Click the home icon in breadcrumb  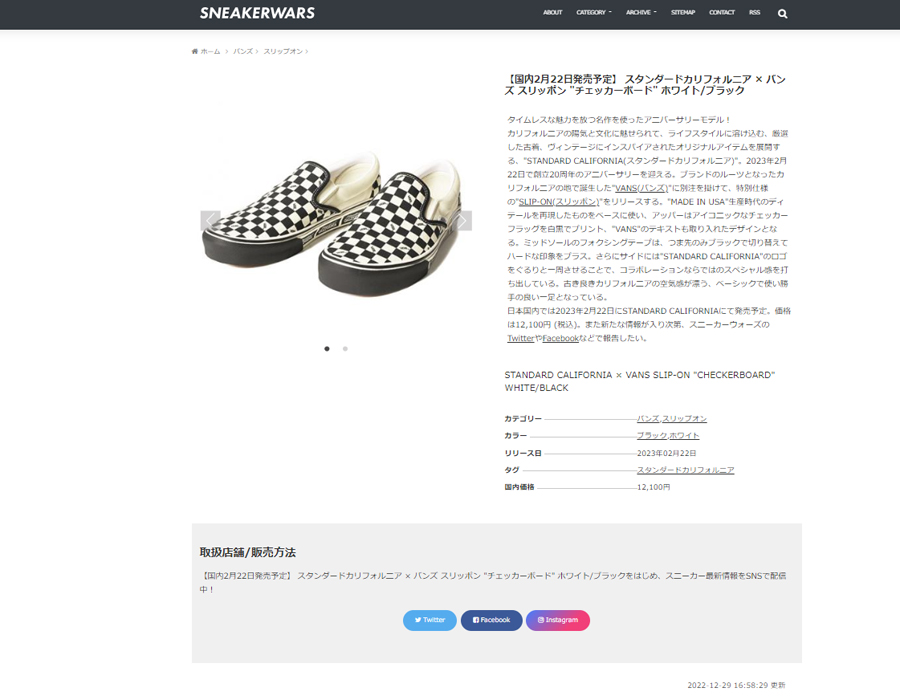(x=195, y=52)
